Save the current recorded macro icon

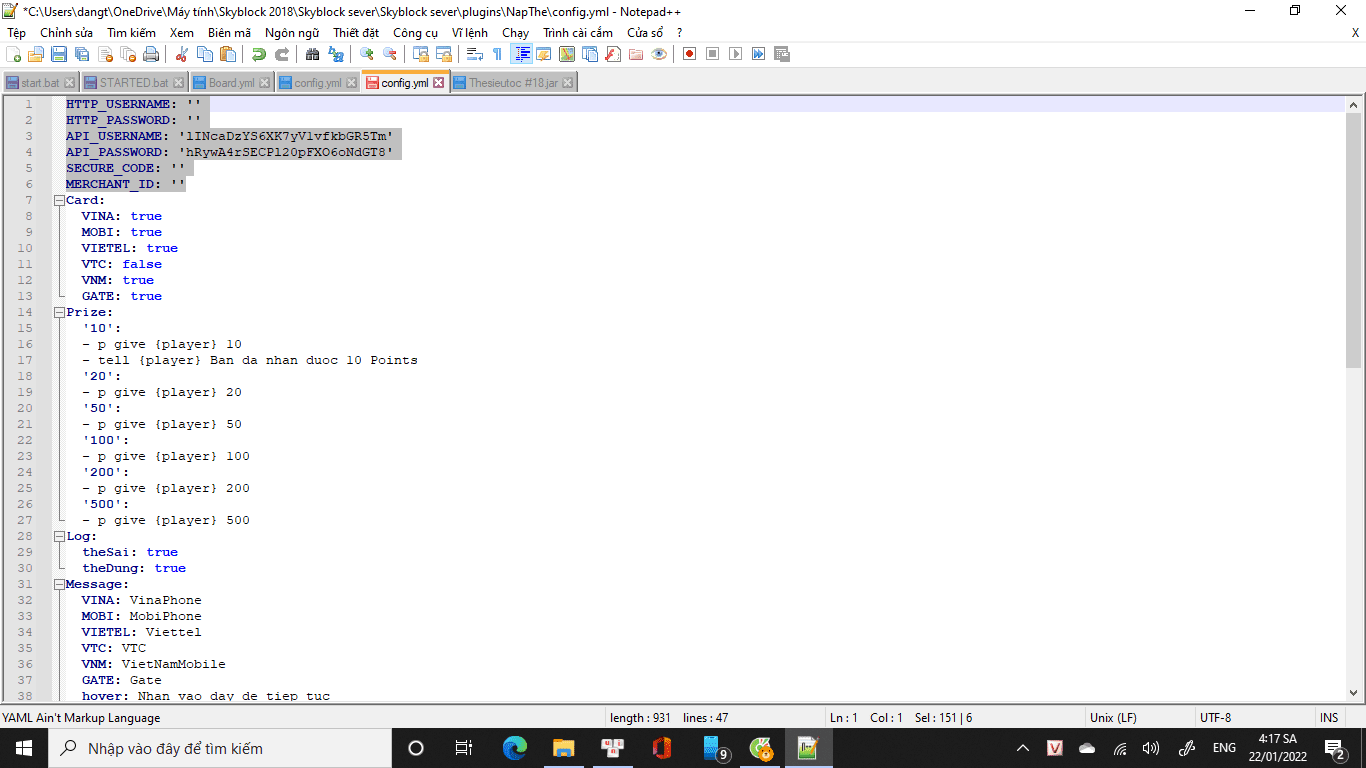(782, 54)
